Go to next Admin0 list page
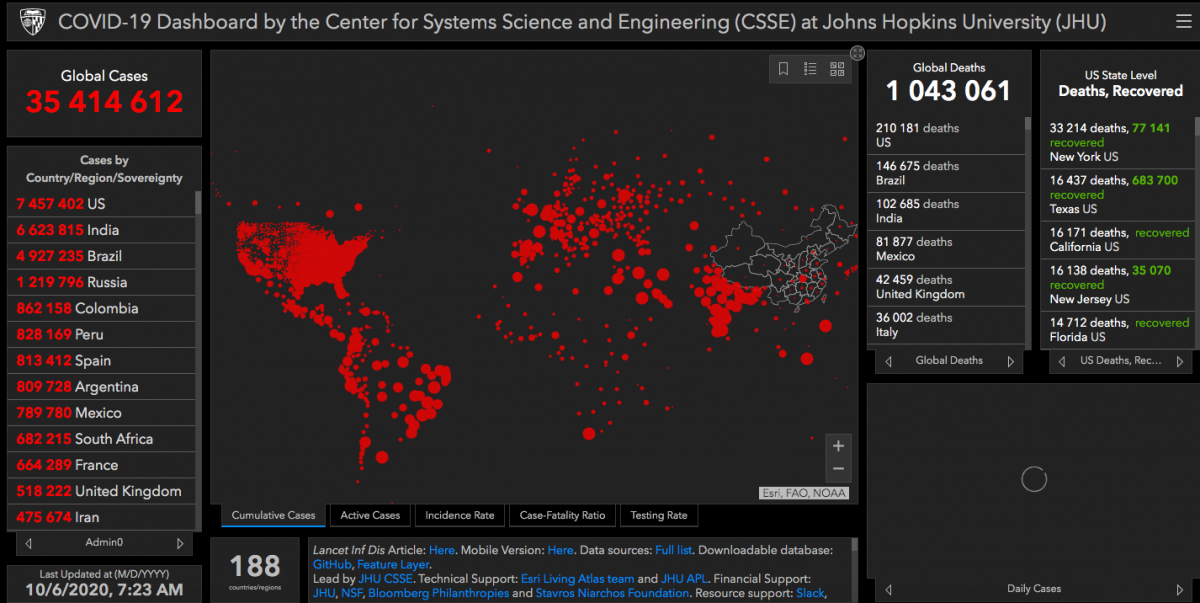1200x603 pixels. point(180,543)
